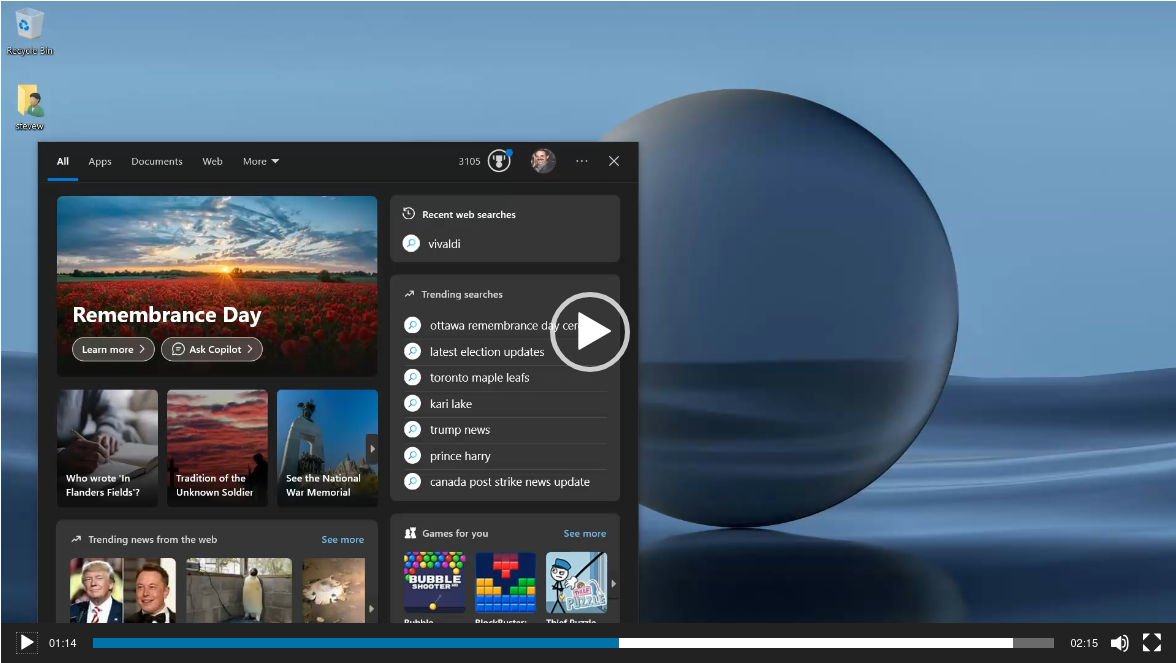Click search icon beside canada post strike
This screenshot has height=663, width=1176.
click(x=412, y=482)
